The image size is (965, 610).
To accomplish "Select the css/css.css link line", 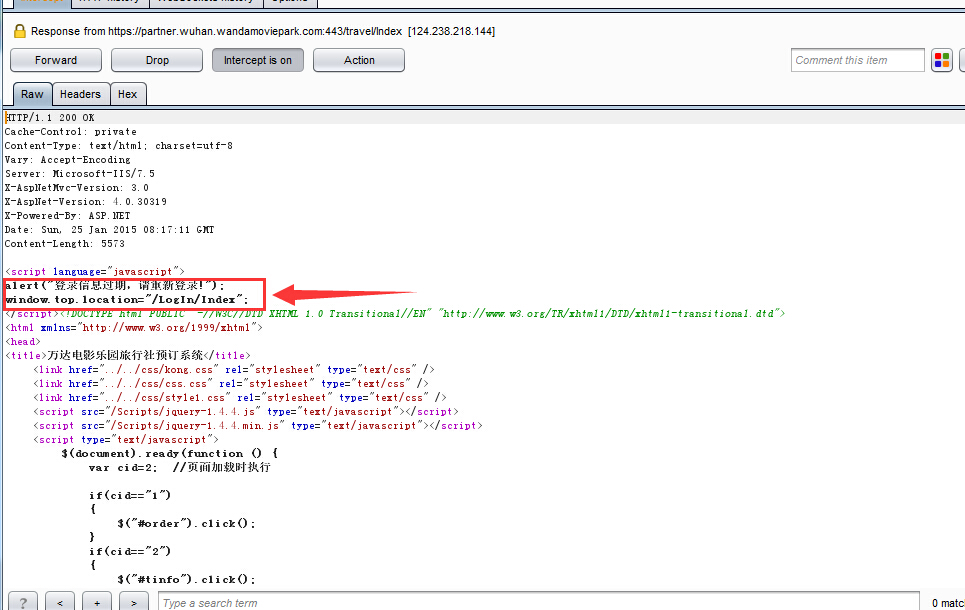I will [x=231, y=384].
